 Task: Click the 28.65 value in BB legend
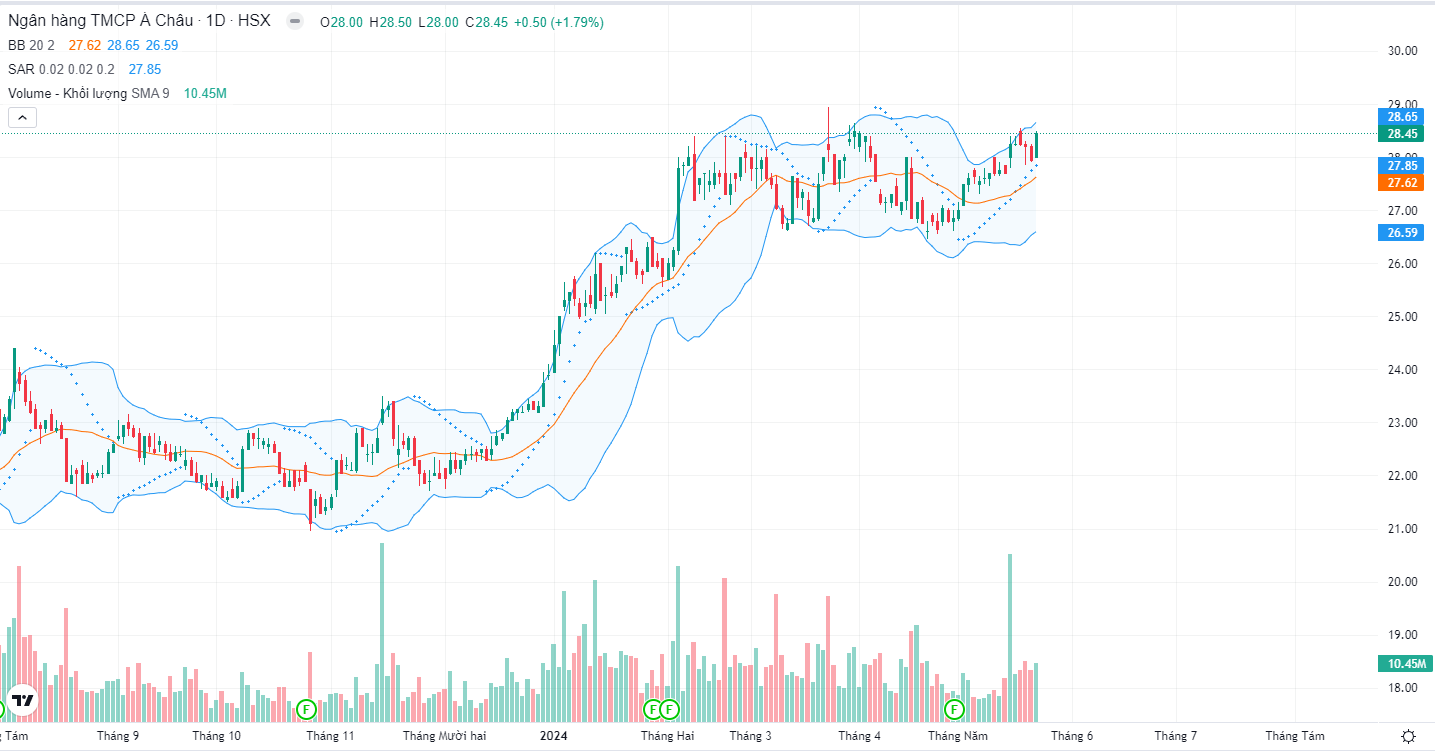(x=123, y=45)
